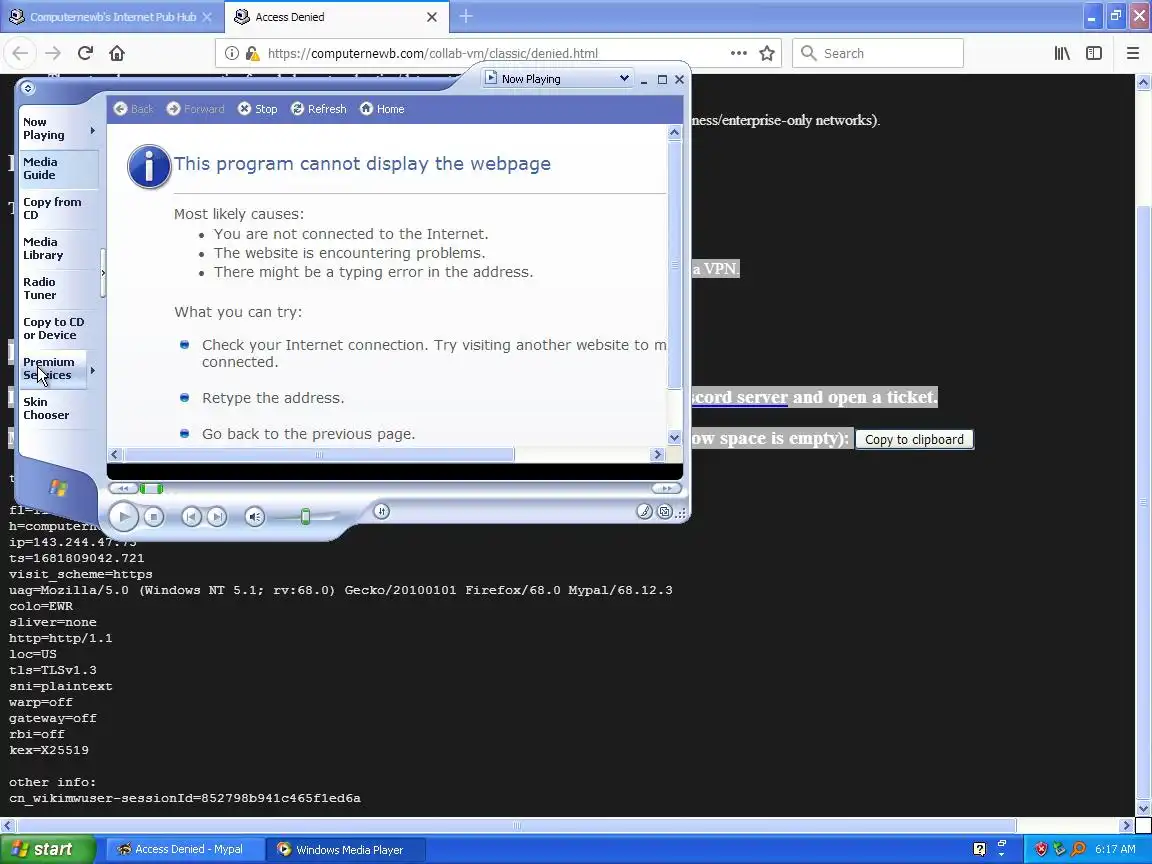Open browser home page

117,53
